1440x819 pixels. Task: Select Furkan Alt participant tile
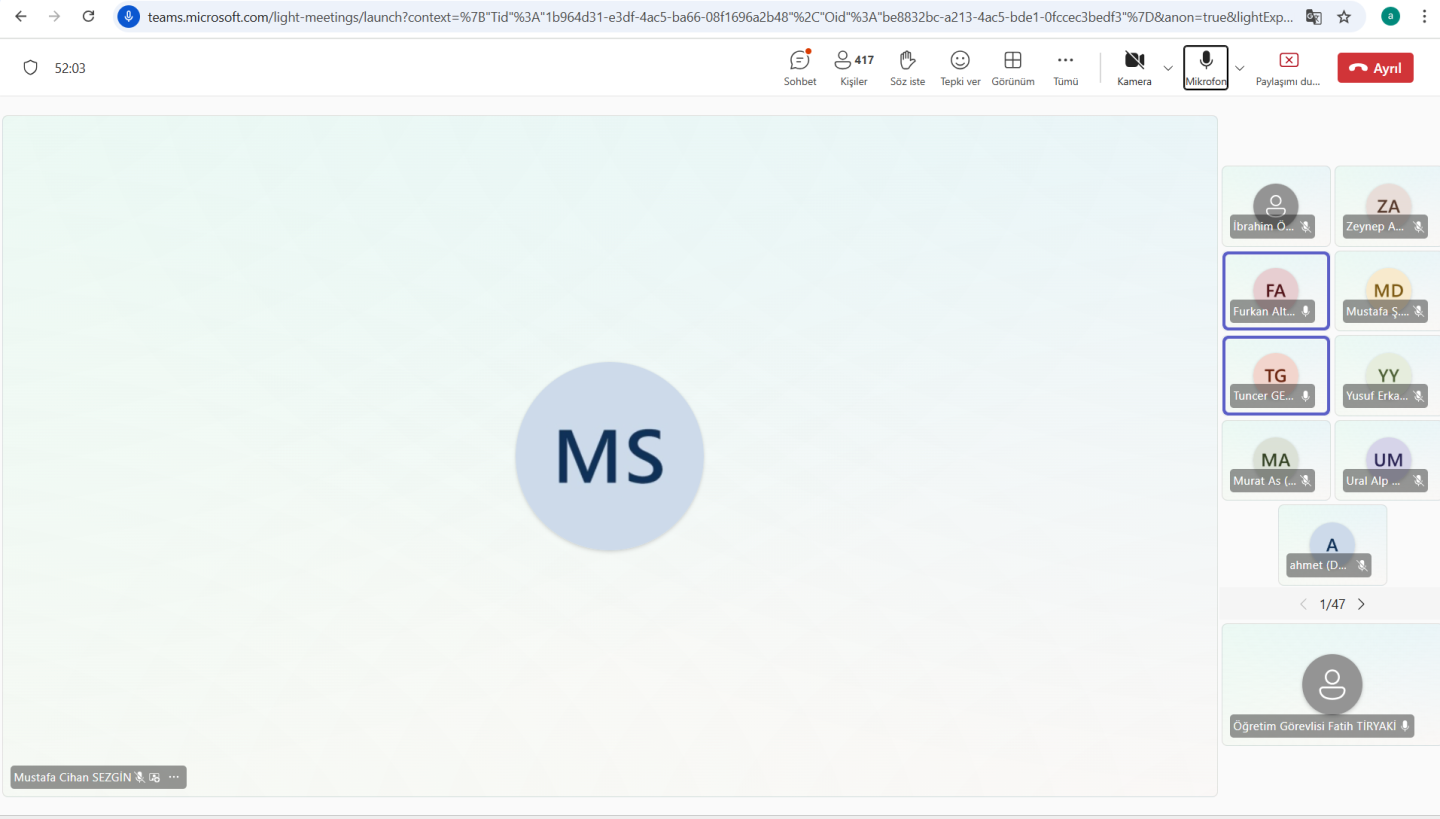tap(1275, 290)
